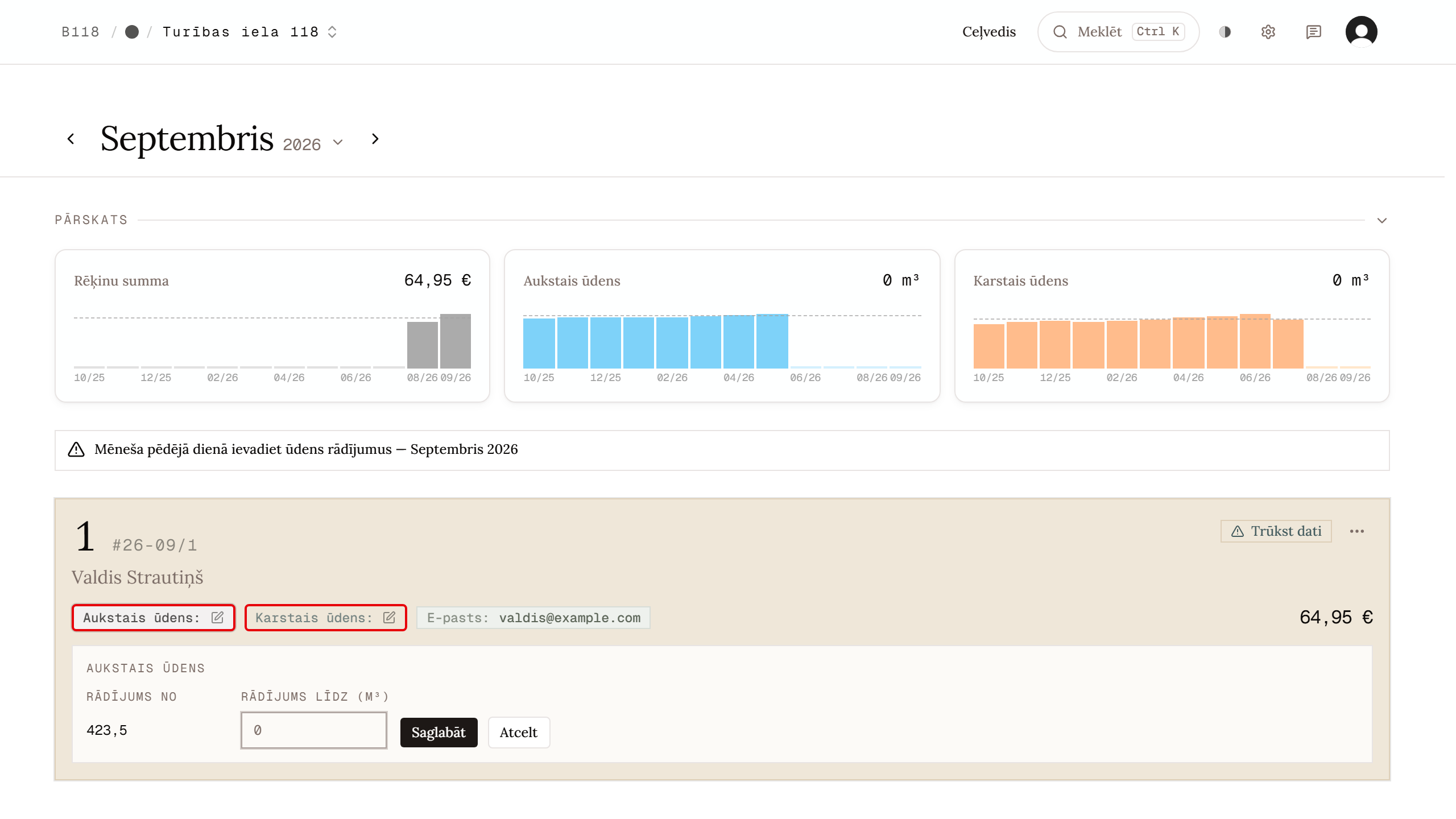Screen dimensions: 1456x819
Task: Click the warning triangle in the reminder banner
Action: [76, 449]
